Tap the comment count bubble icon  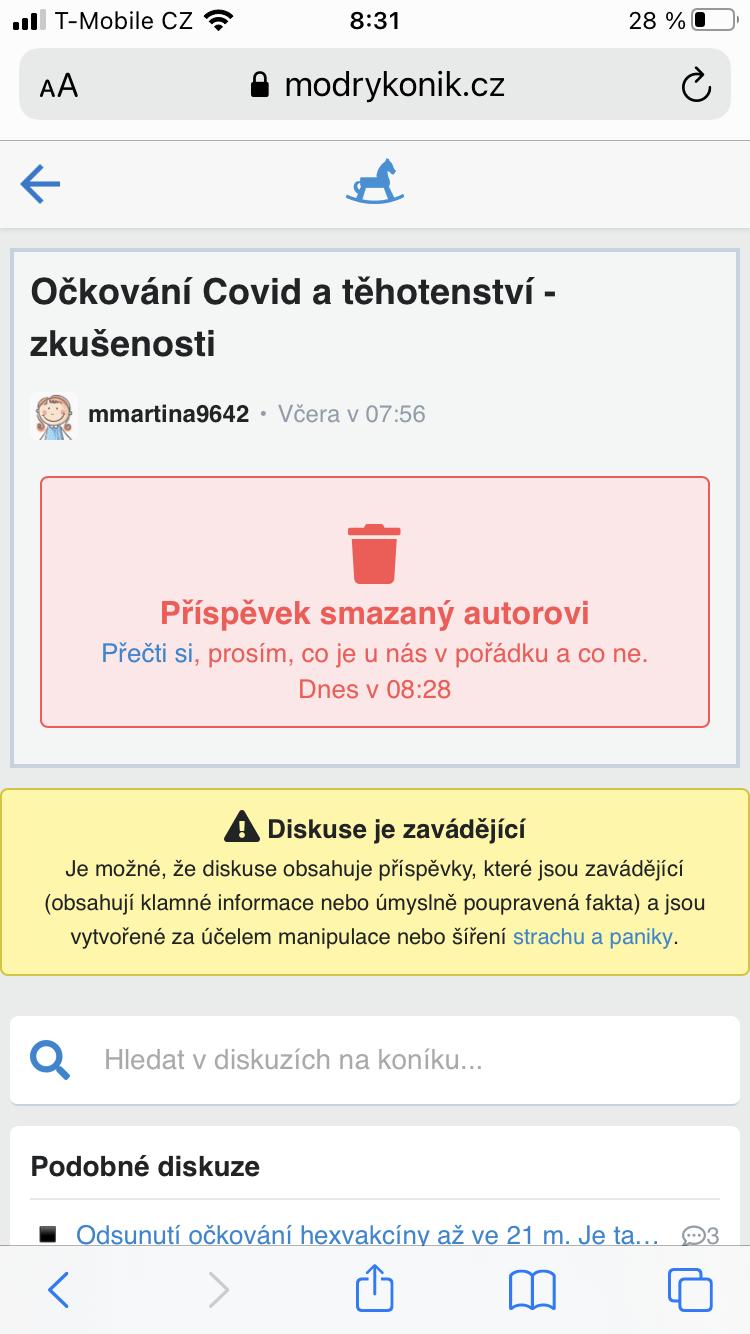pos(692,1236)
